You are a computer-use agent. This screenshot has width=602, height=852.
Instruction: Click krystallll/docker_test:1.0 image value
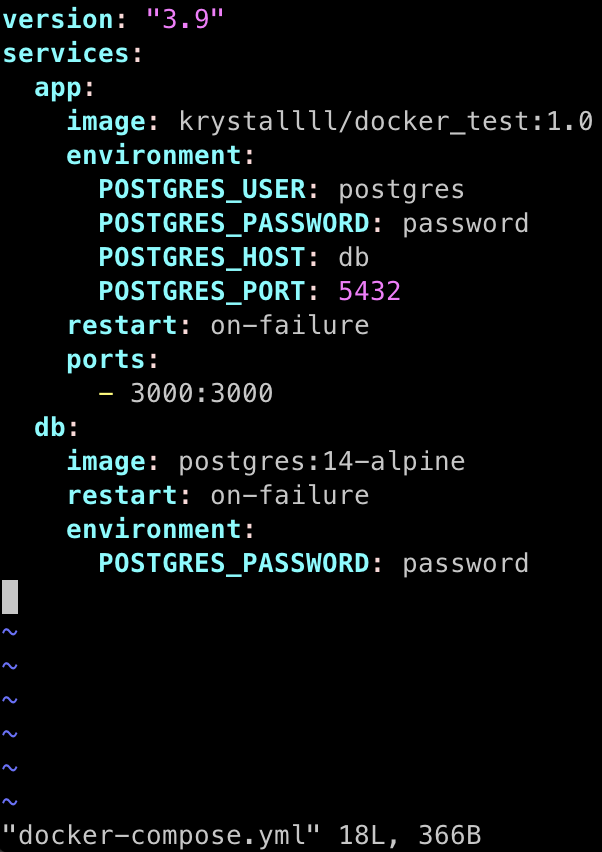(x=386, y=122)
